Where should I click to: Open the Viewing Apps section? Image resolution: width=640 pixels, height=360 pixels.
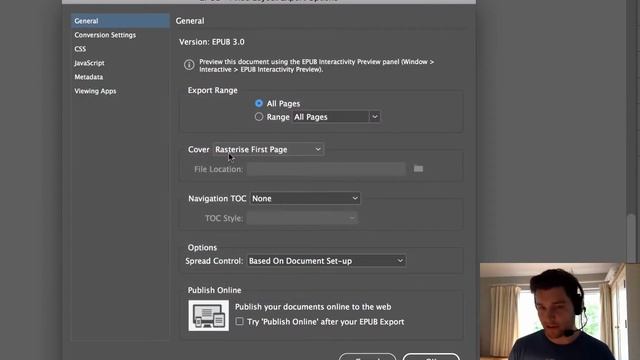(95, 91)
